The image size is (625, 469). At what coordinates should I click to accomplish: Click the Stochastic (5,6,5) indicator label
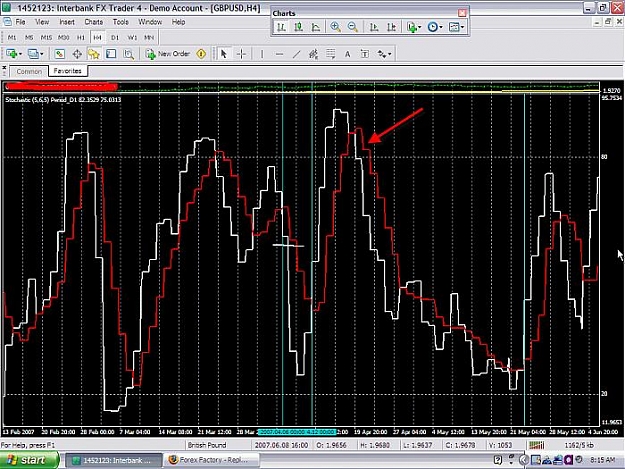[63, 100]
